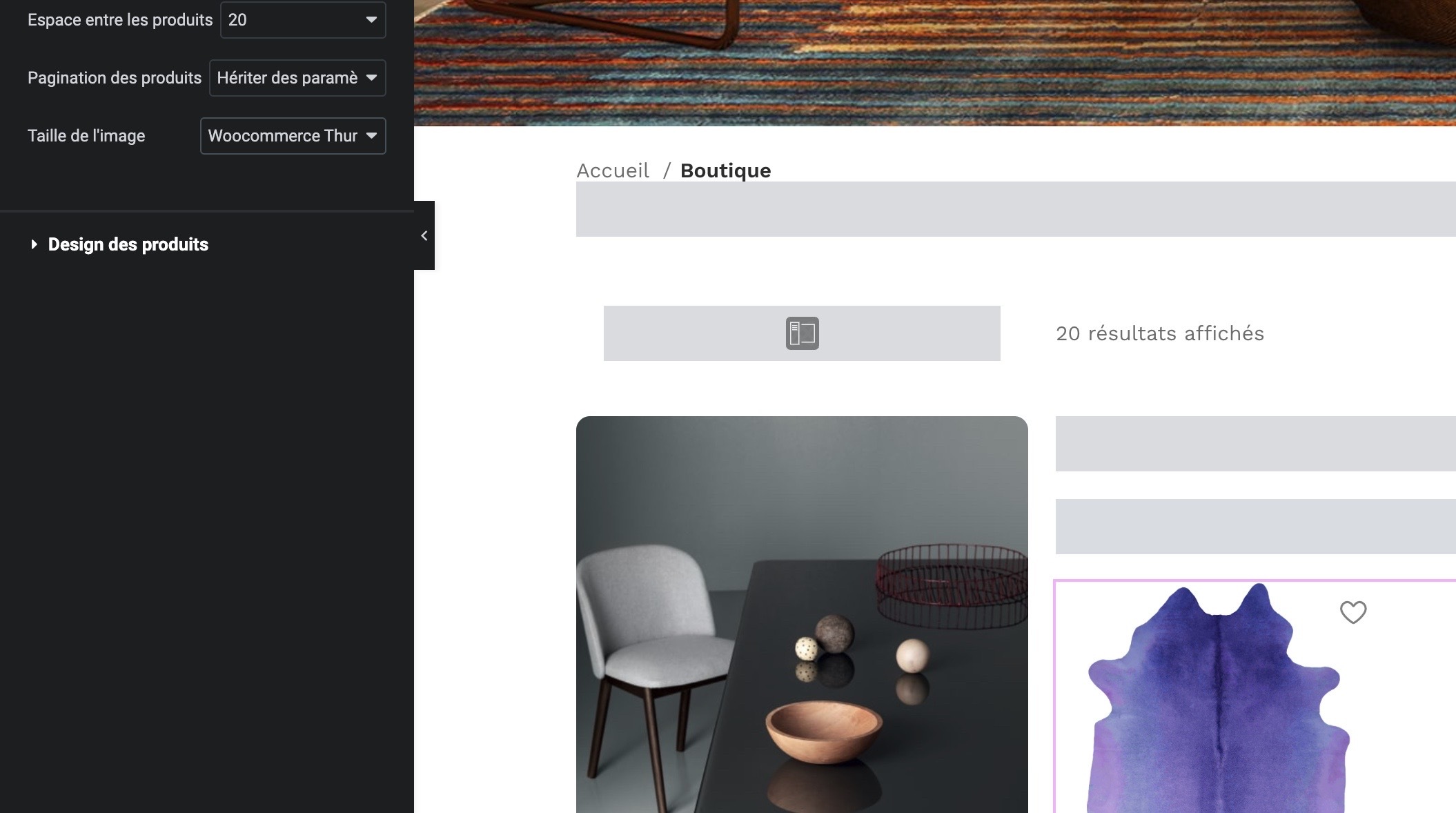Click the Boutique breadcrumb item
This screenshot has width=1456, height=813.
(725, 170)
